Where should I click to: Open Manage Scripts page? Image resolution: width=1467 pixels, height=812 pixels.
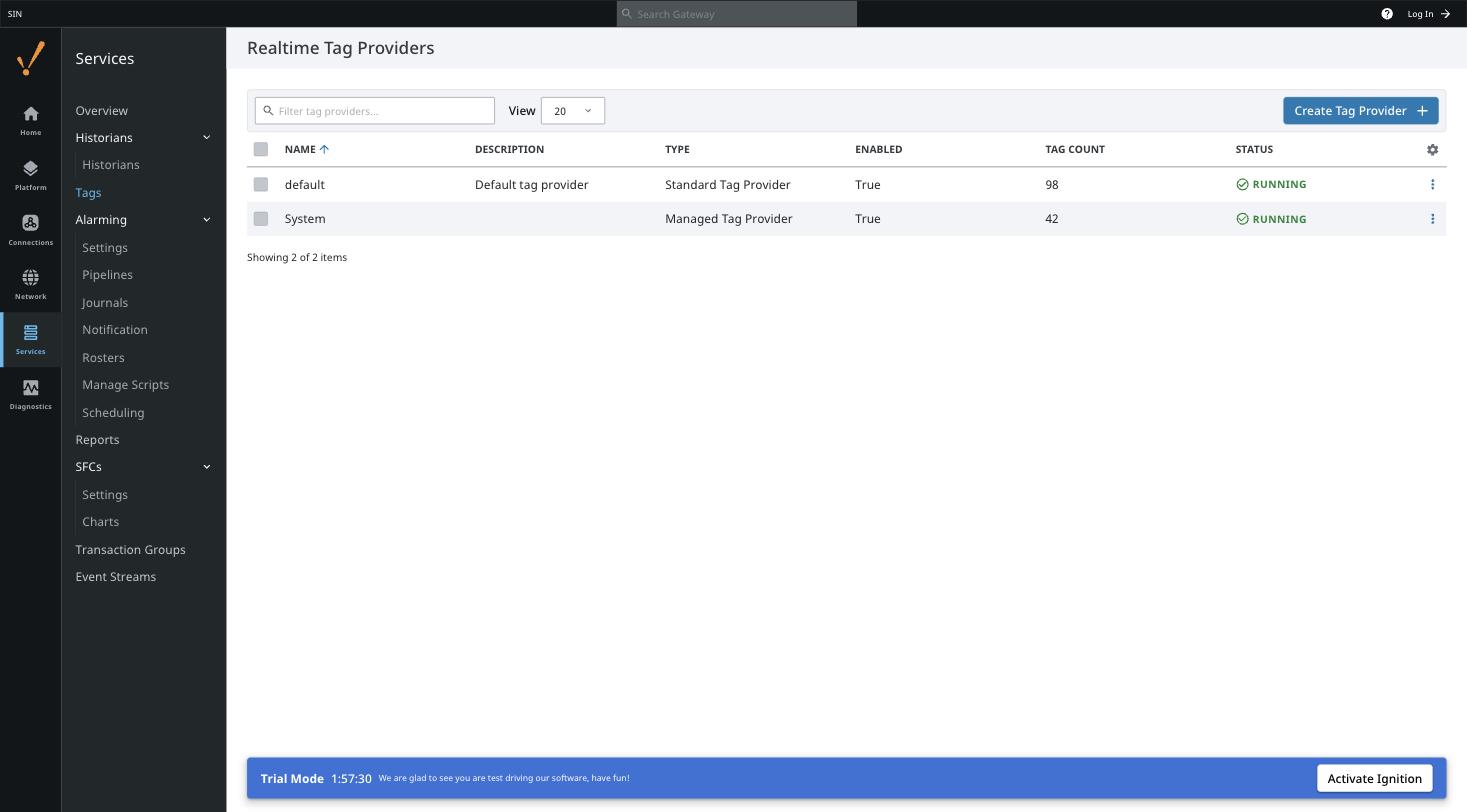coord(125,385)
